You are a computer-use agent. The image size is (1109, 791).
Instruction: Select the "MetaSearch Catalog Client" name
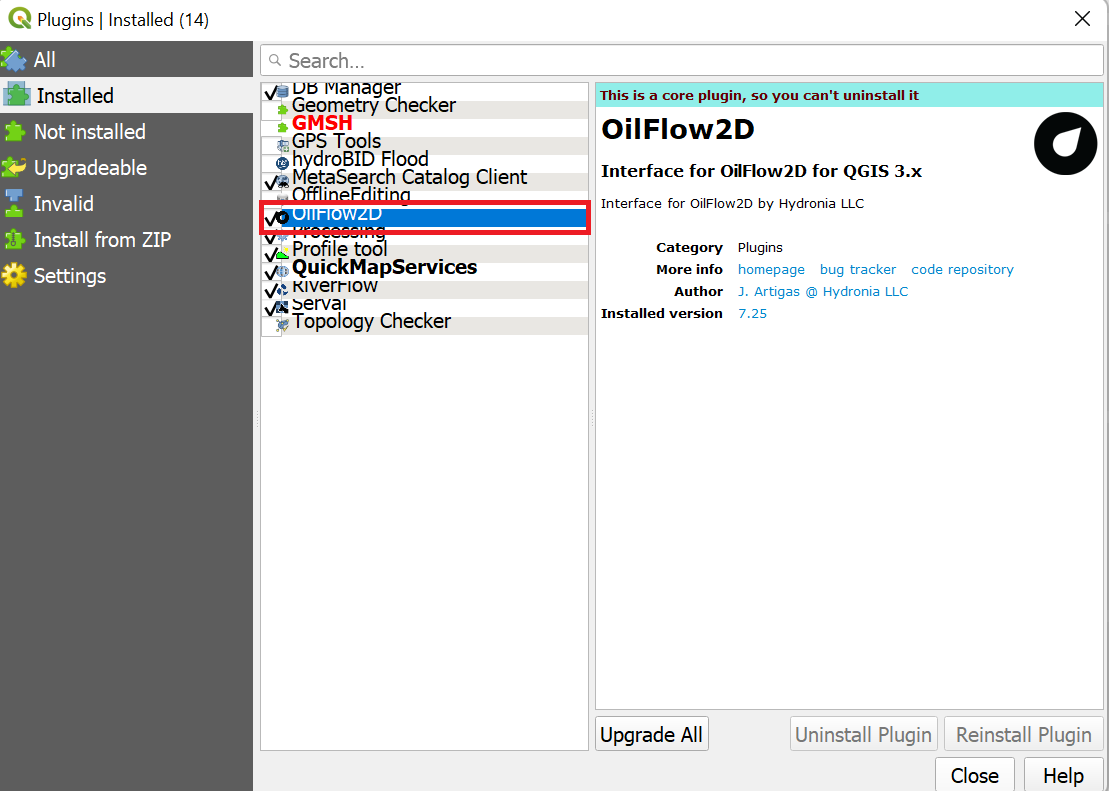(x=410, y=177)
